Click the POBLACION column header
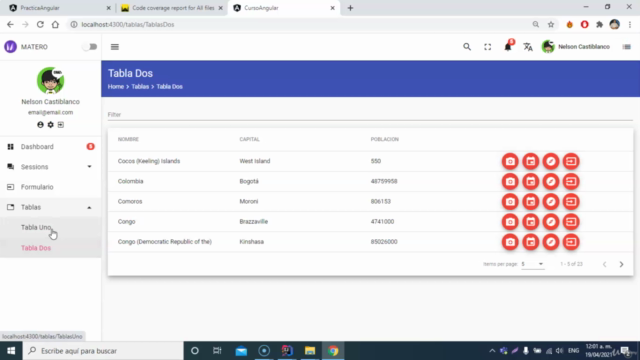 tap(384, 139)
